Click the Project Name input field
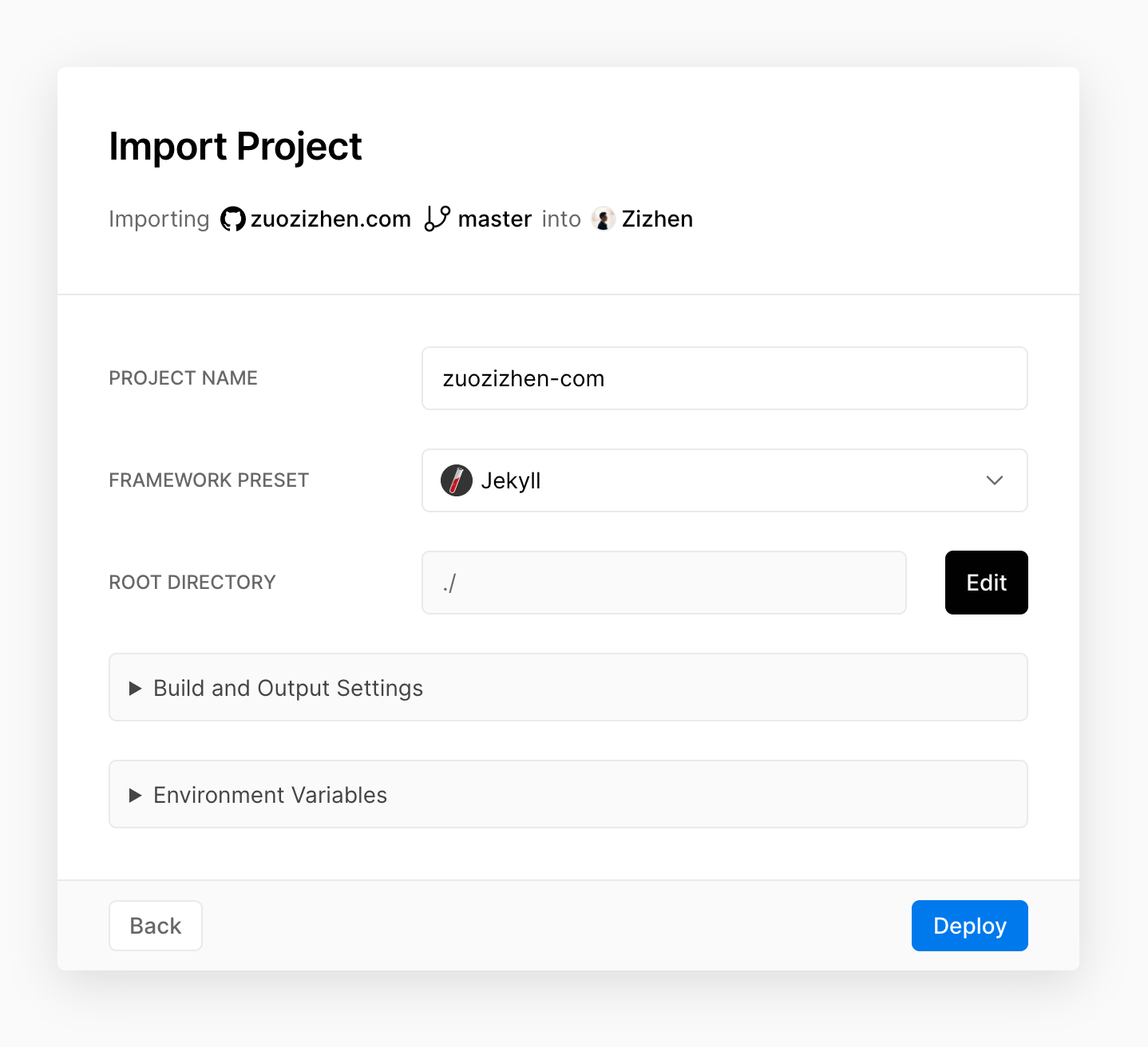 point(723,378)
